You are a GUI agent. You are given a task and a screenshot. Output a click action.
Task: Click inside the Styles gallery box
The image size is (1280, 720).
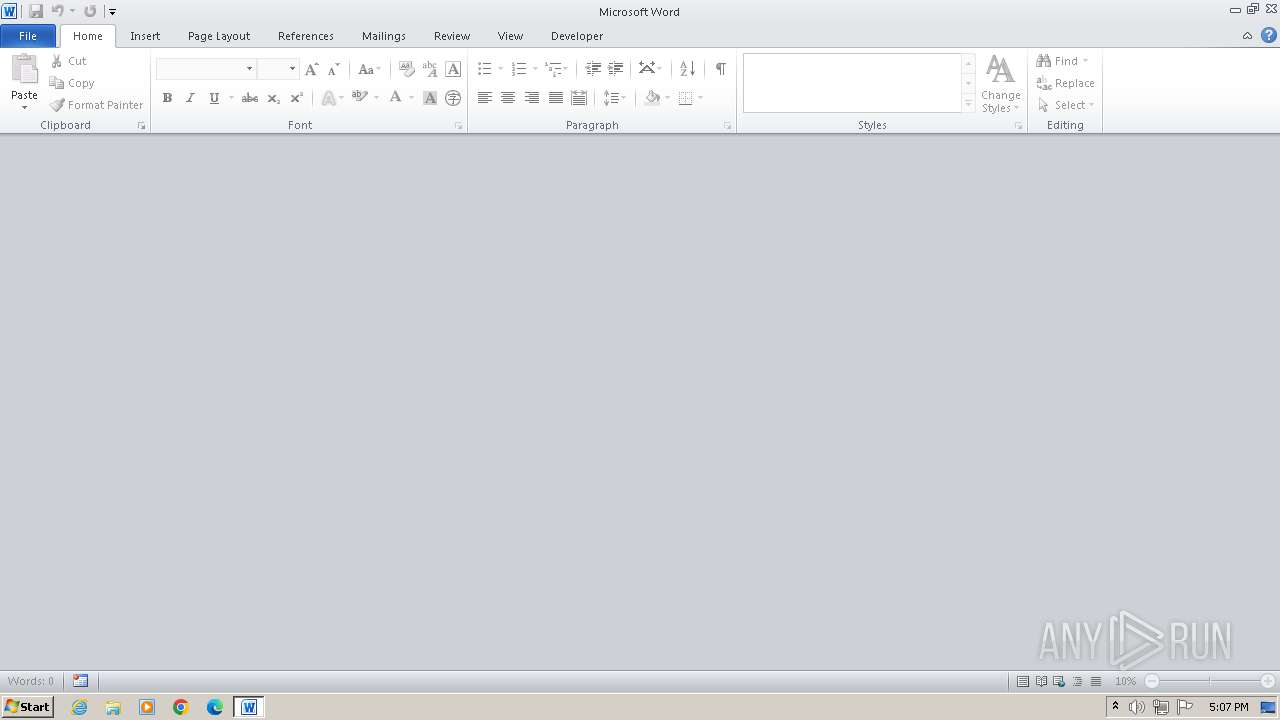pos(852,83)
